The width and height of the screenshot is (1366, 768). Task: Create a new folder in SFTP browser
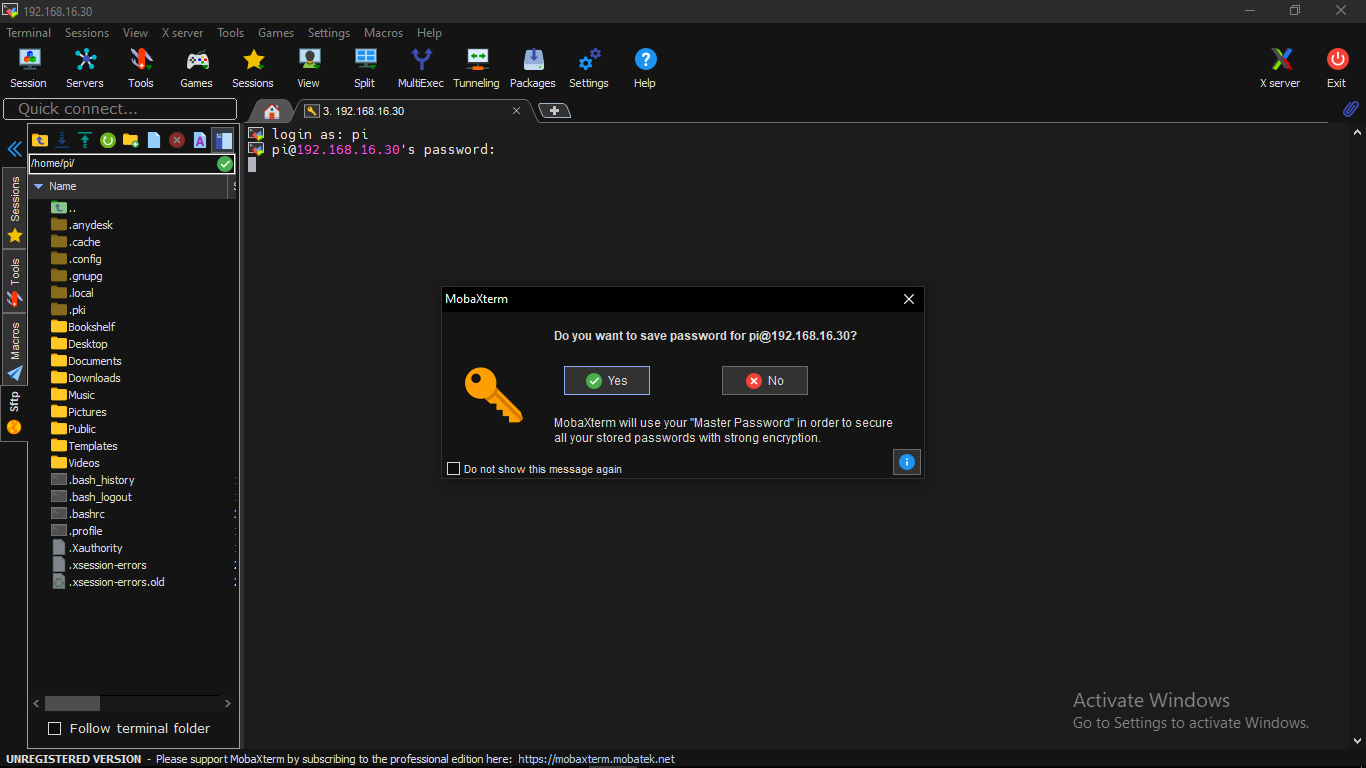click(x=130, y=140)
